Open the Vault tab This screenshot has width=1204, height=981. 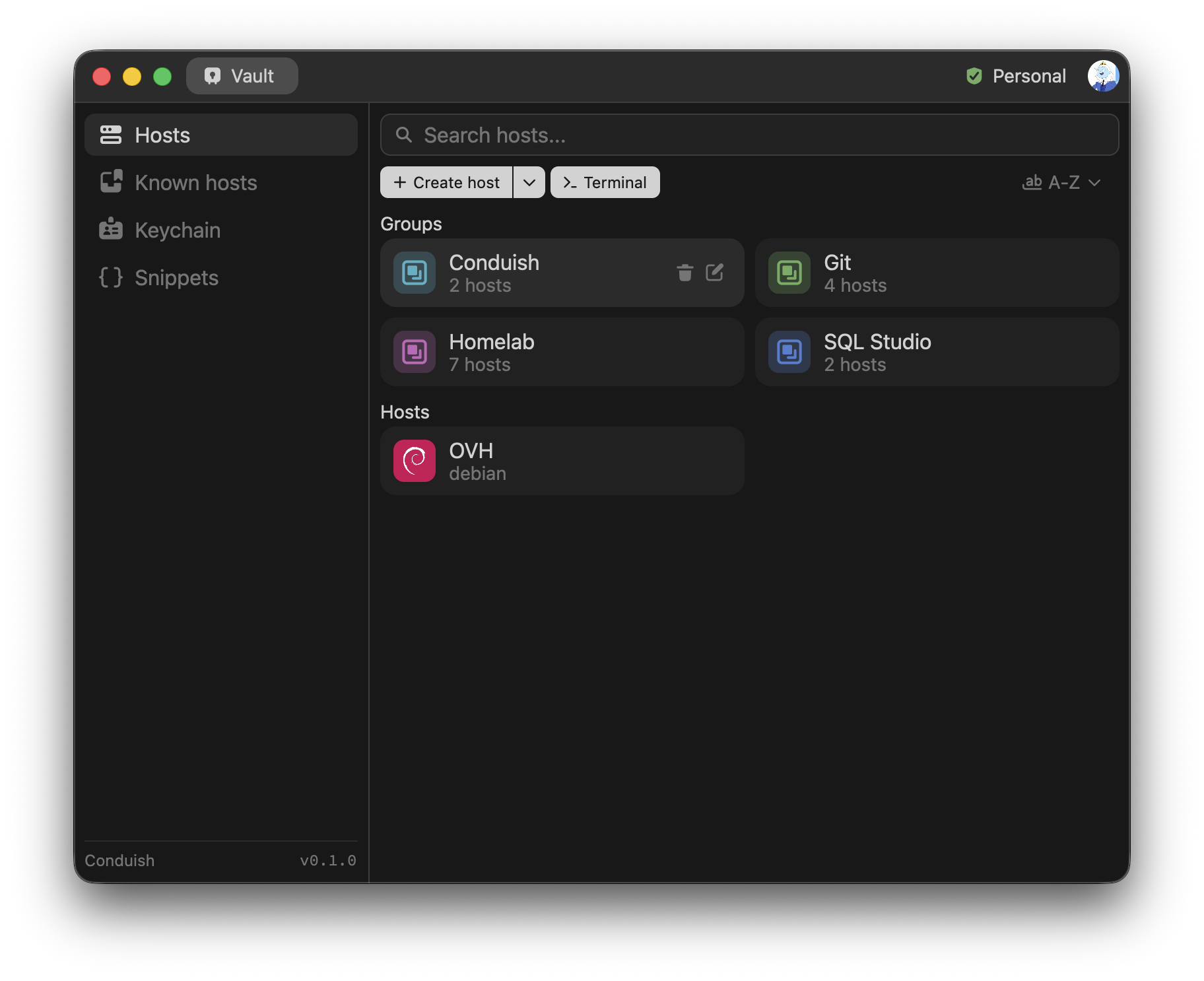[x=242, y=76]
